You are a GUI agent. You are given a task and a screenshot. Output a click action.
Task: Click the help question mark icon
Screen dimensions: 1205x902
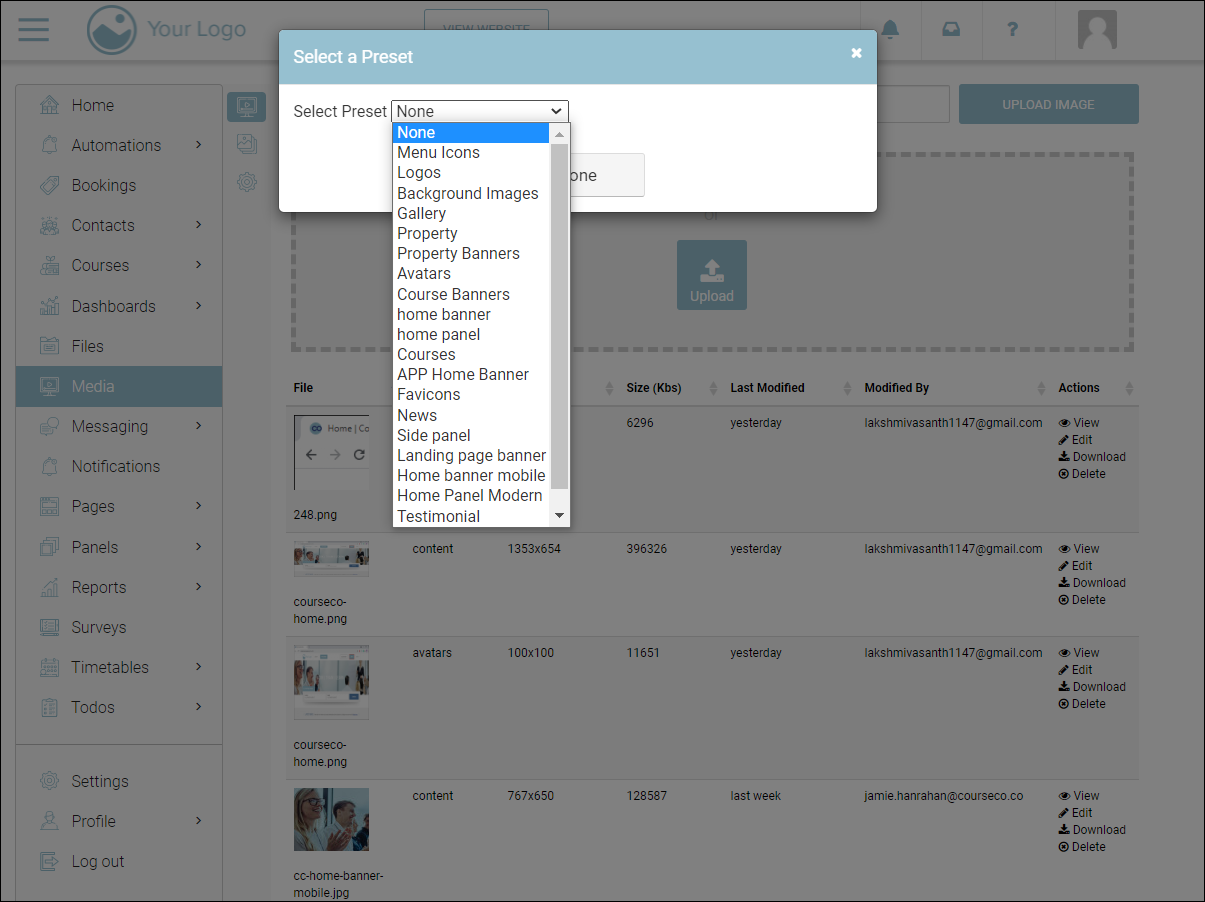[1012, 29]
